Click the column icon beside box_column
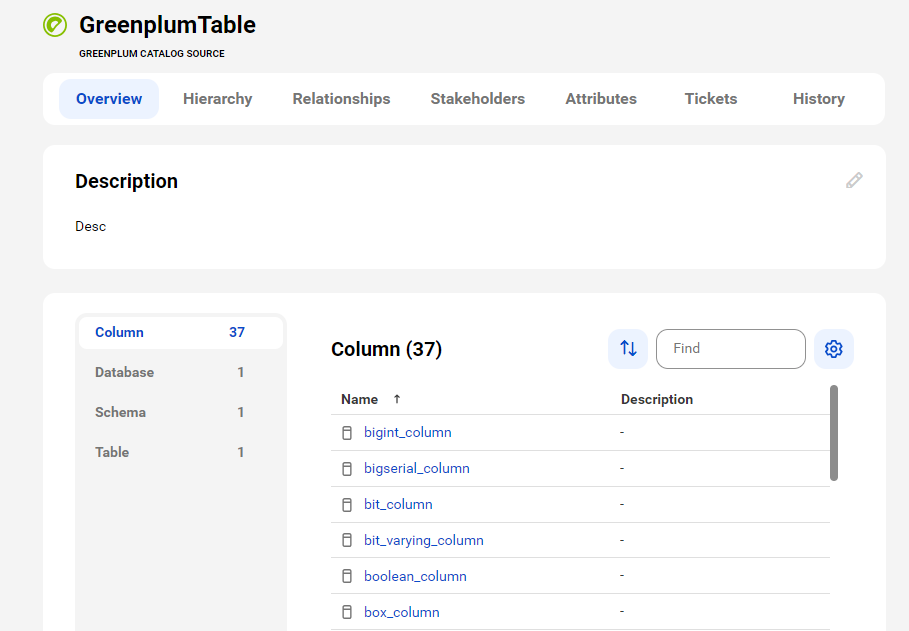Screen dimensions: 909x631 pyautogui.click(x=347, y=612)
